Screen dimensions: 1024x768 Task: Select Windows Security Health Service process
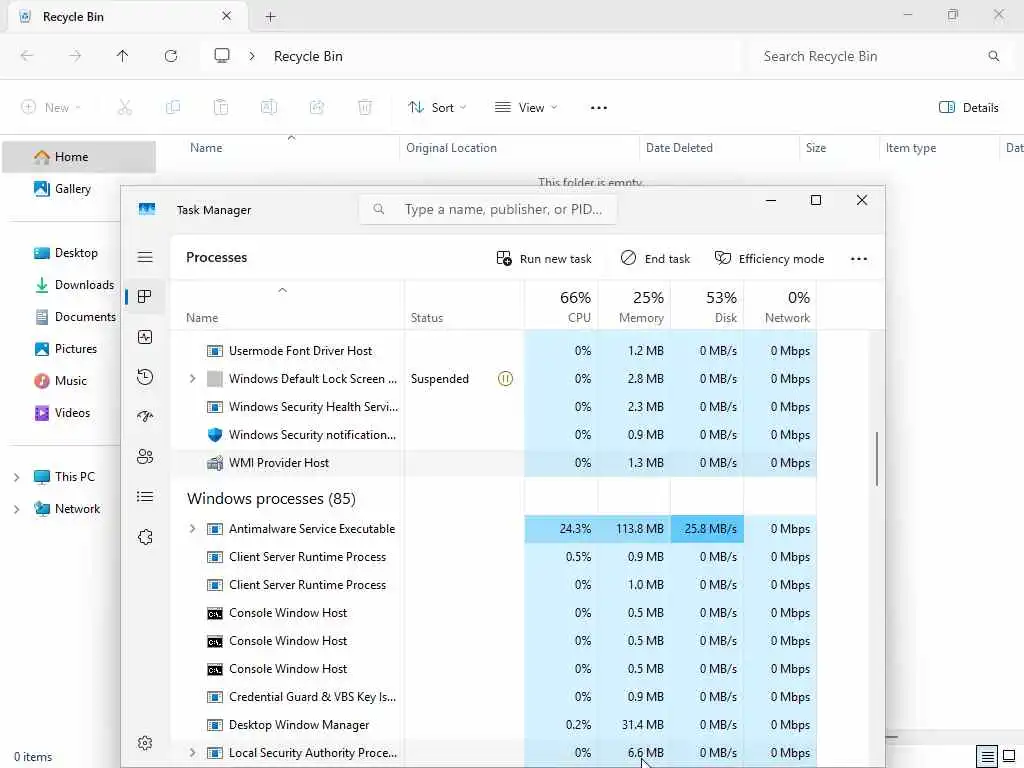pos(494,407)
